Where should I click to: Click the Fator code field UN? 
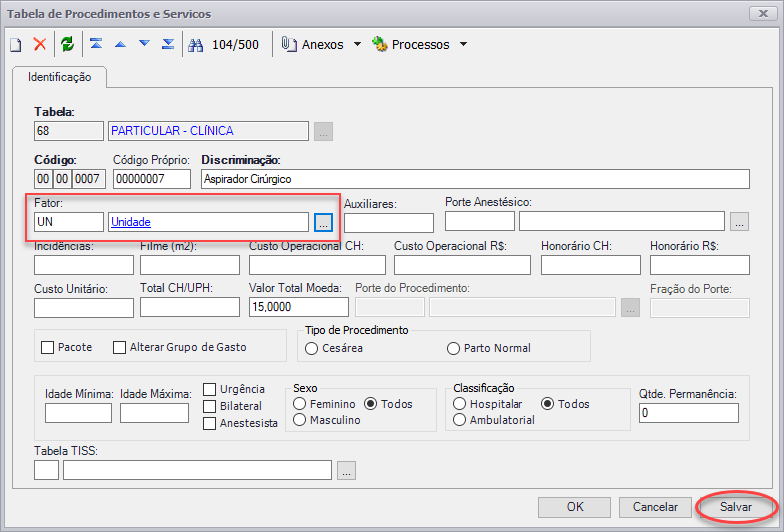[x=69, y=222]
